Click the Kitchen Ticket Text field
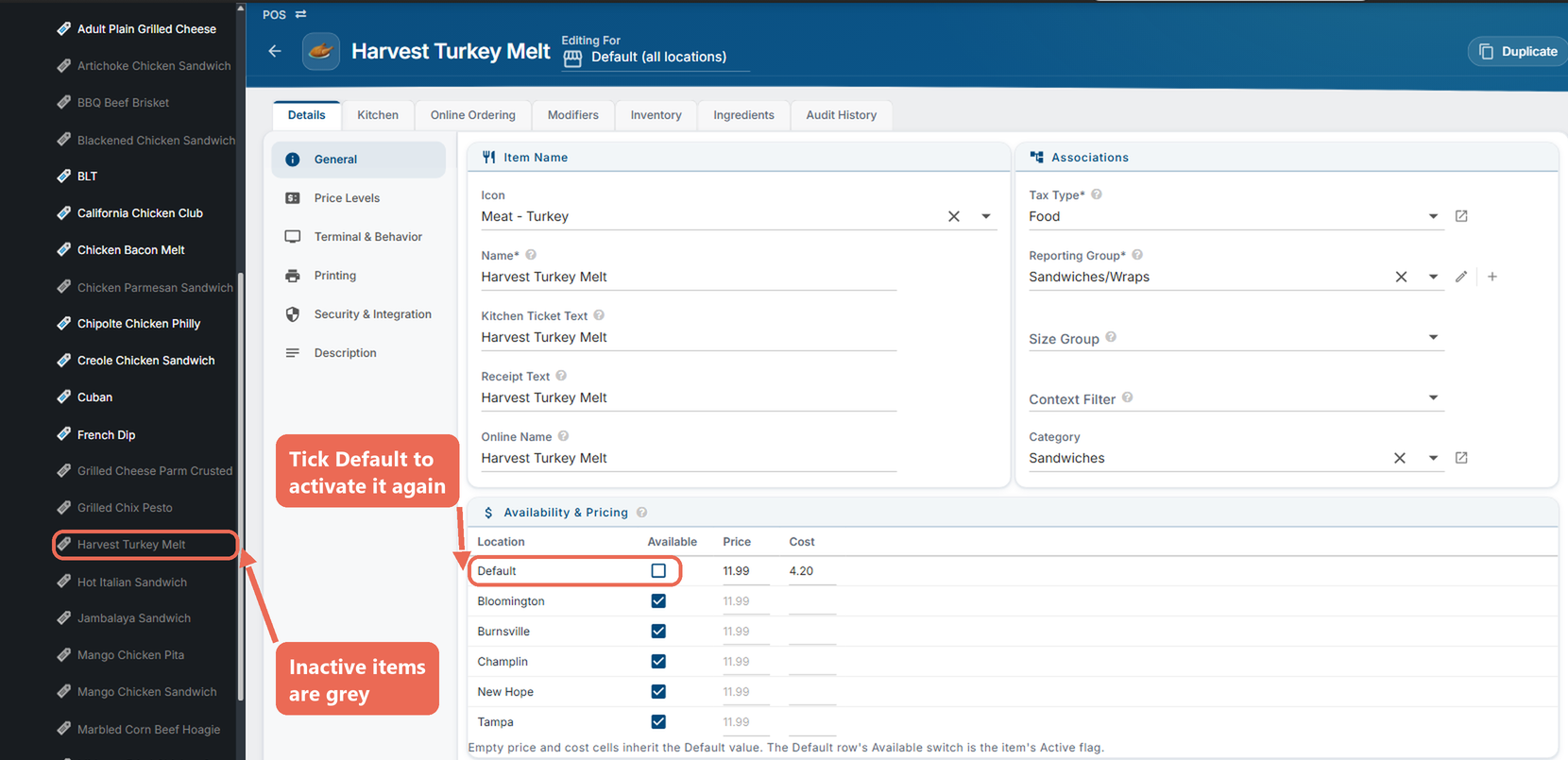 tap(689, 337)
